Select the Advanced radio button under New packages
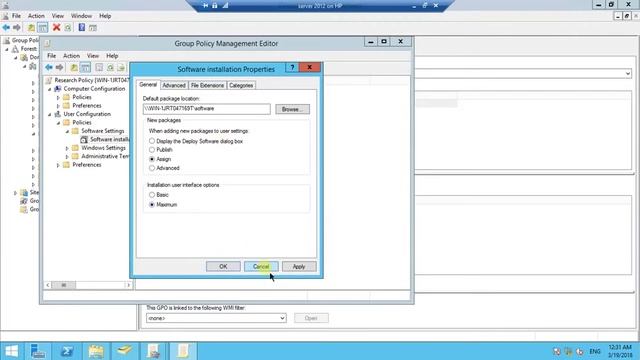This screenshot has height=360, width=640. pyautogui.click(x=152, y=168)
